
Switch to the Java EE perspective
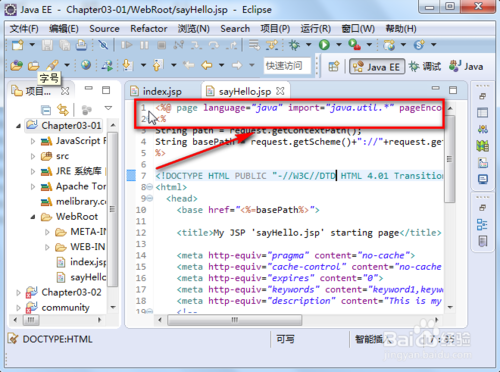pyautogui.click(x=377, y=66)
